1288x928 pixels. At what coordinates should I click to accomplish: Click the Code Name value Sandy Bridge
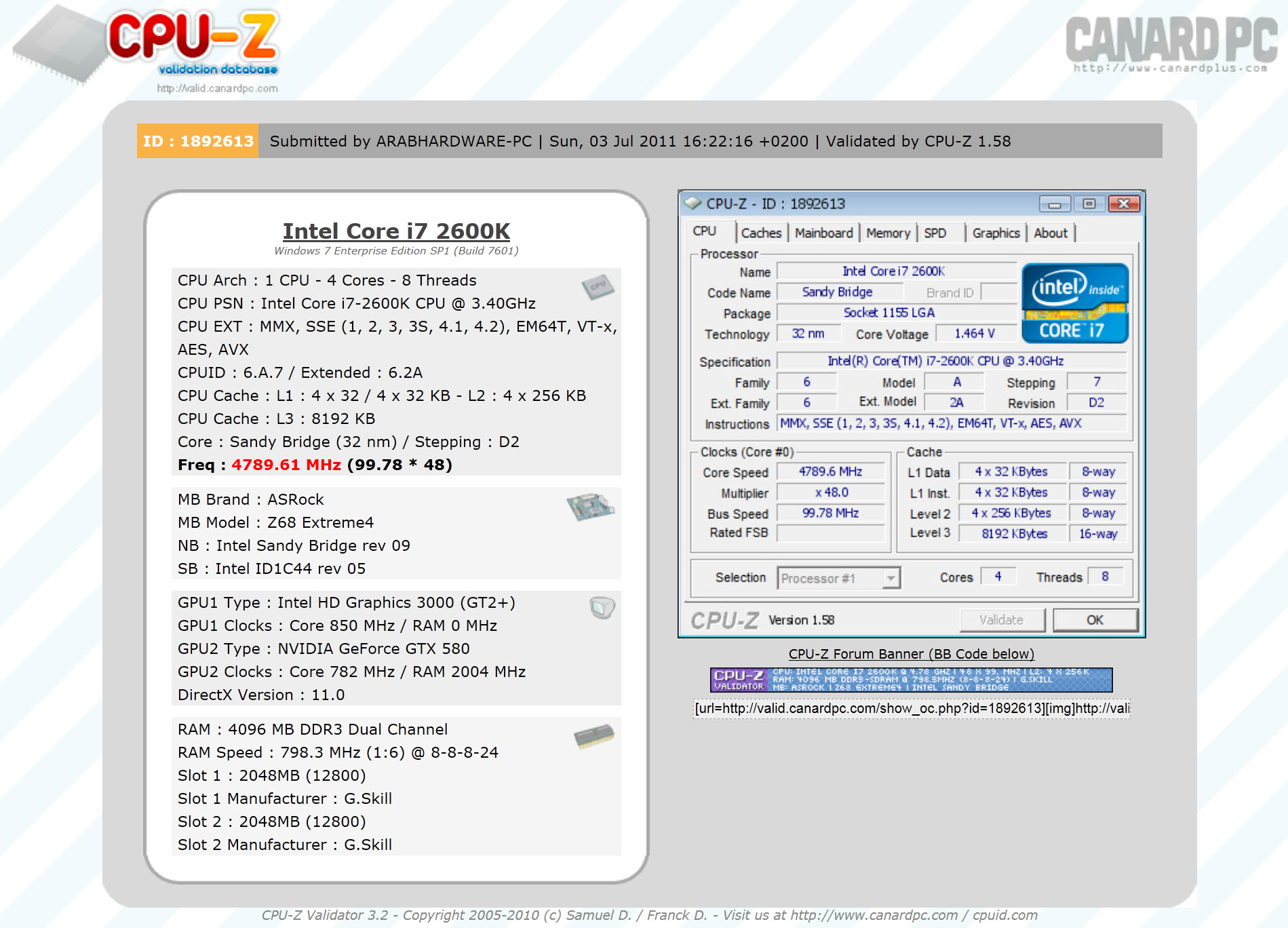click(840, 292)
